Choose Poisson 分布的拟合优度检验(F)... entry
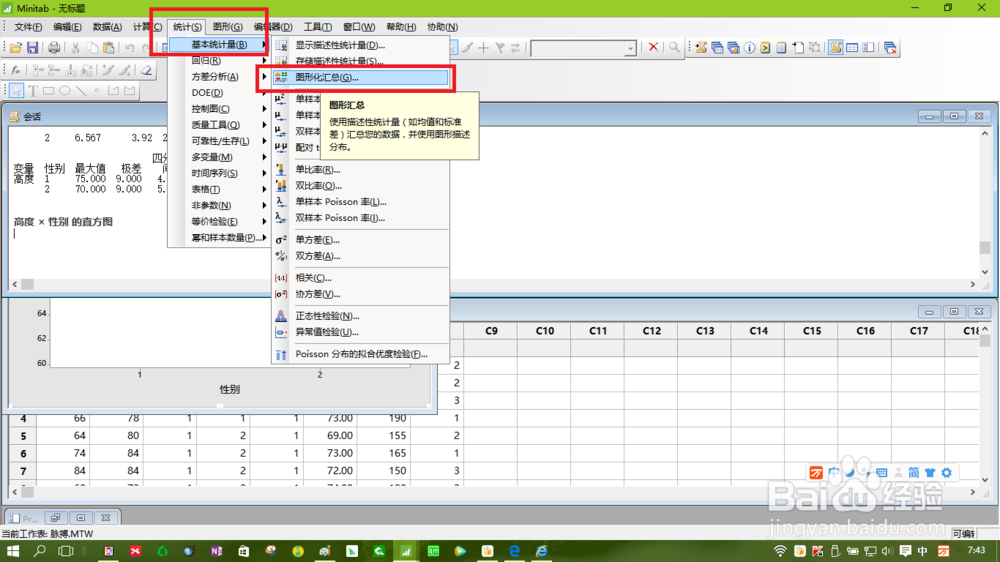 pyautogui.click(x=361, y=354)
